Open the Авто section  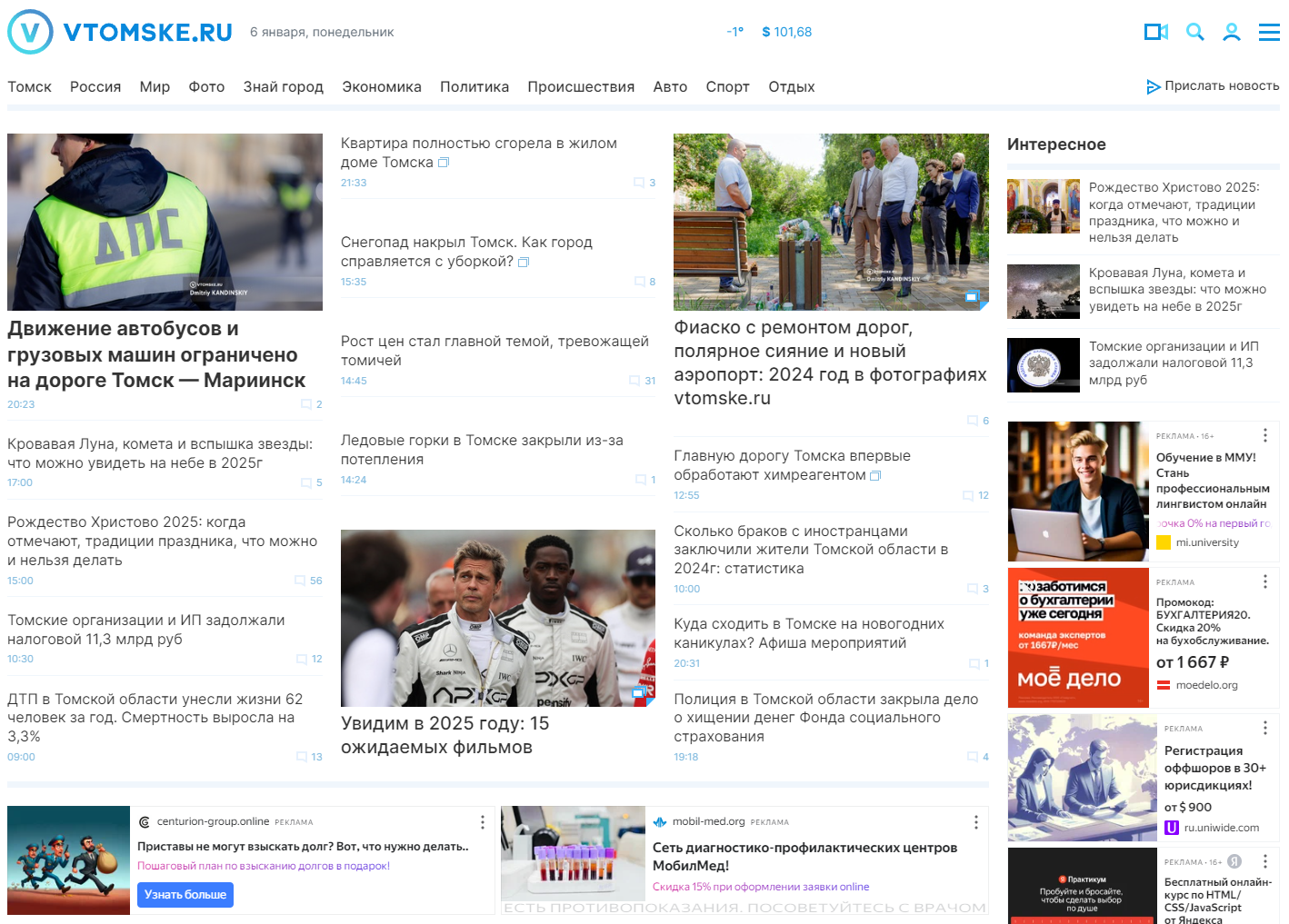(670, 87)
